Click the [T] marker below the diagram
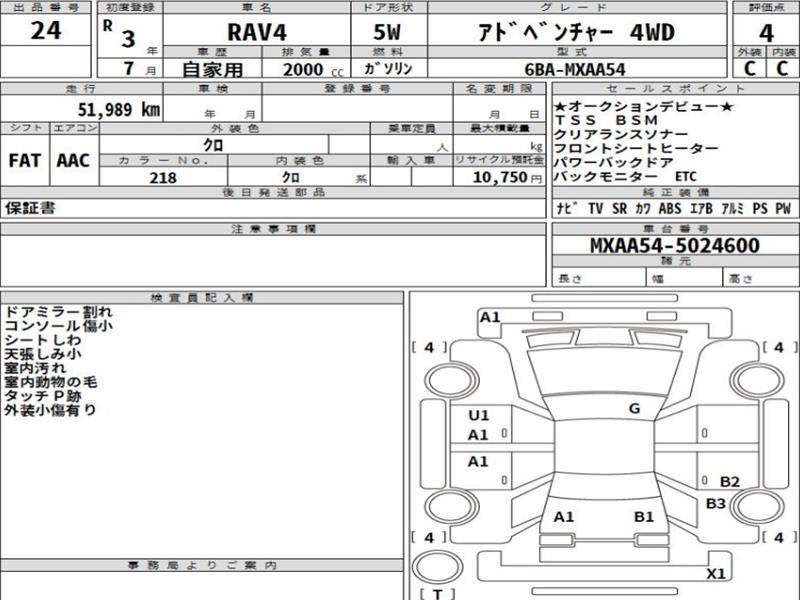800x600 pixels. tap(436, 594)
